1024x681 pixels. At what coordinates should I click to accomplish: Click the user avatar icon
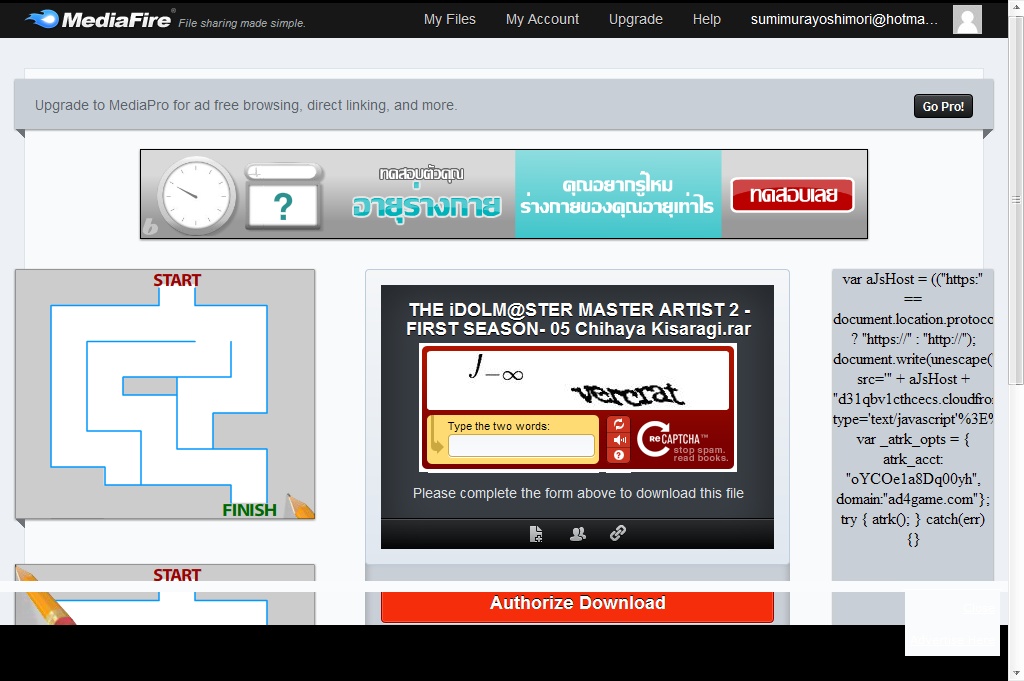[x=967, y=19]
